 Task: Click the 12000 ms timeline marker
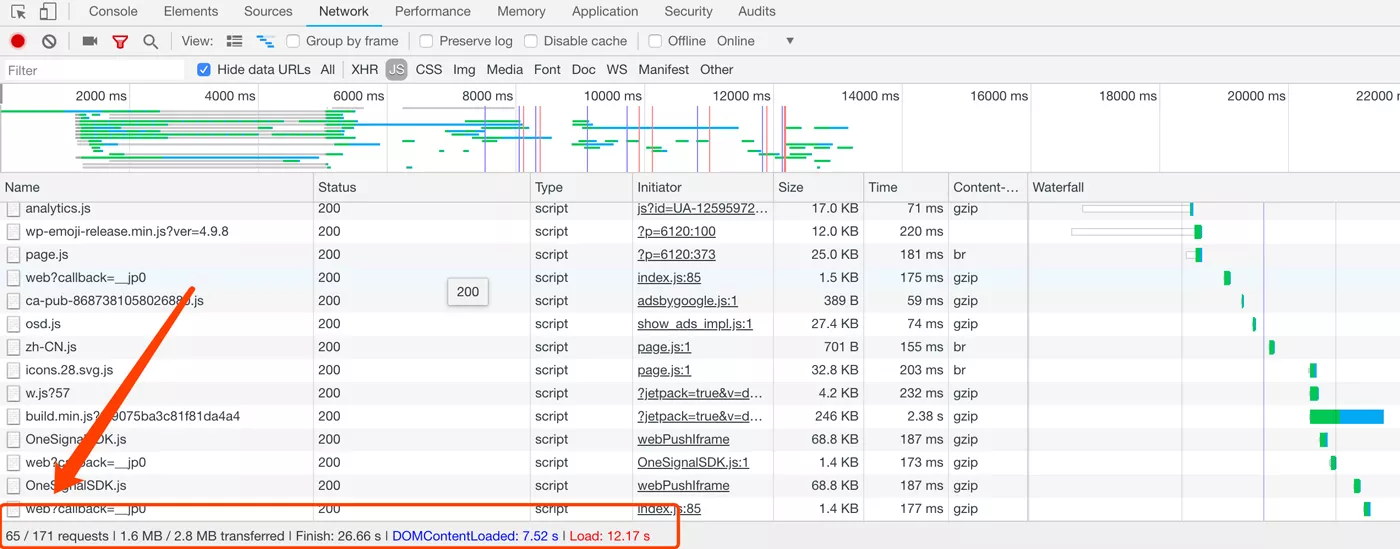point(741,96)
